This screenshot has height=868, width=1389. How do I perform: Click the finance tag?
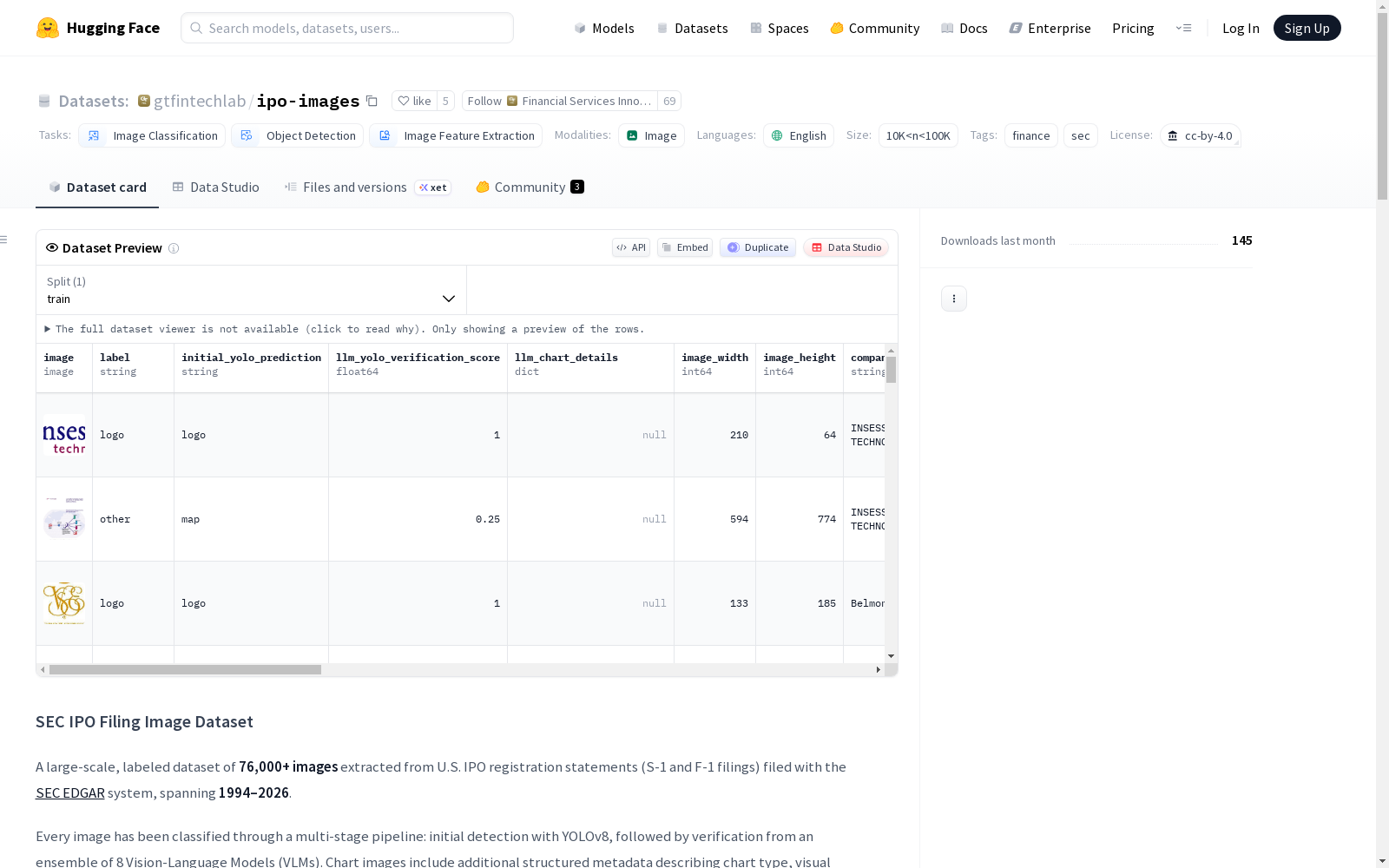[1031, 135]
